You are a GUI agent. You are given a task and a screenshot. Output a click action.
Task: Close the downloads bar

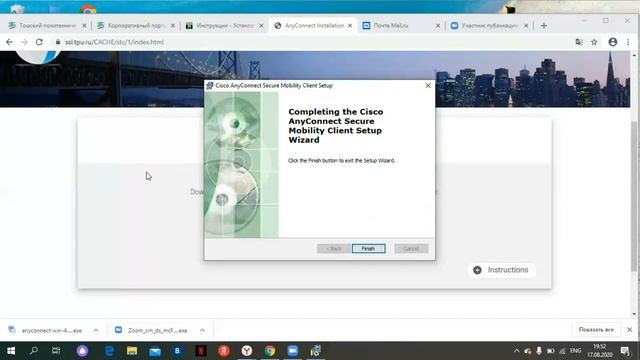(x=630, y=329)
